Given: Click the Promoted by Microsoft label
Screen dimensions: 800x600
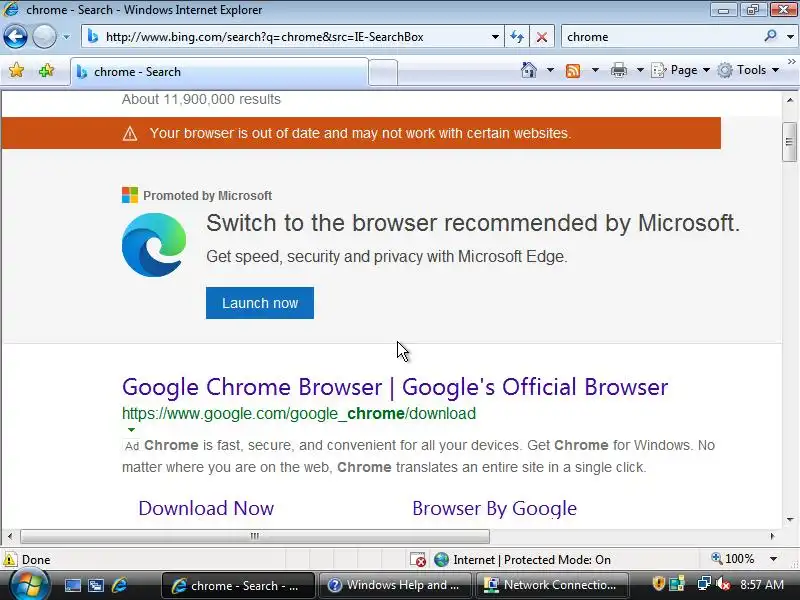Looking at the screenshot, I should coord(207,195).
